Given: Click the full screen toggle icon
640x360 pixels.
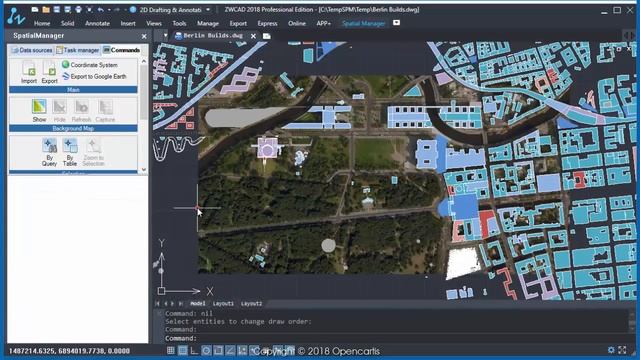Looking at the screenshot, I should point(622,350).
